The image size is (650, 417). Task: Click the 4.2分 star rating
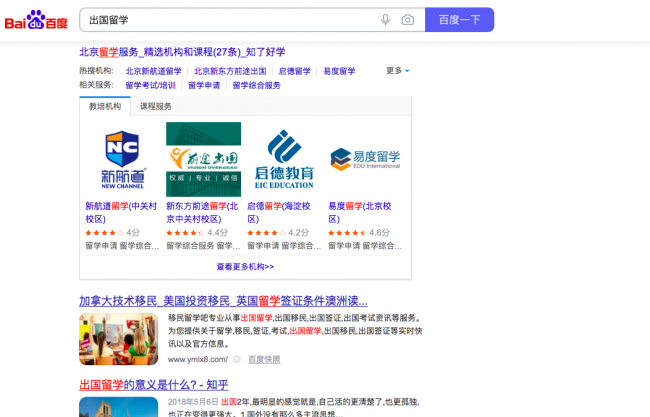click(278, 233)
